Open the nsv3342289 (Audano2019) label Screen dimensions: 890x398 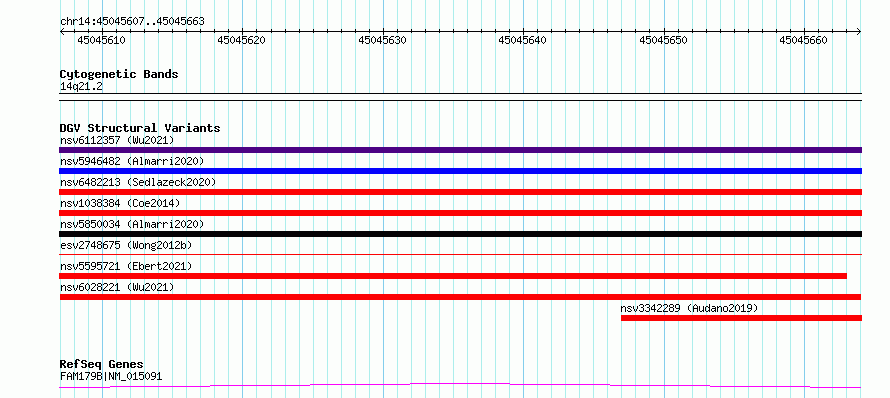point(689,308)
